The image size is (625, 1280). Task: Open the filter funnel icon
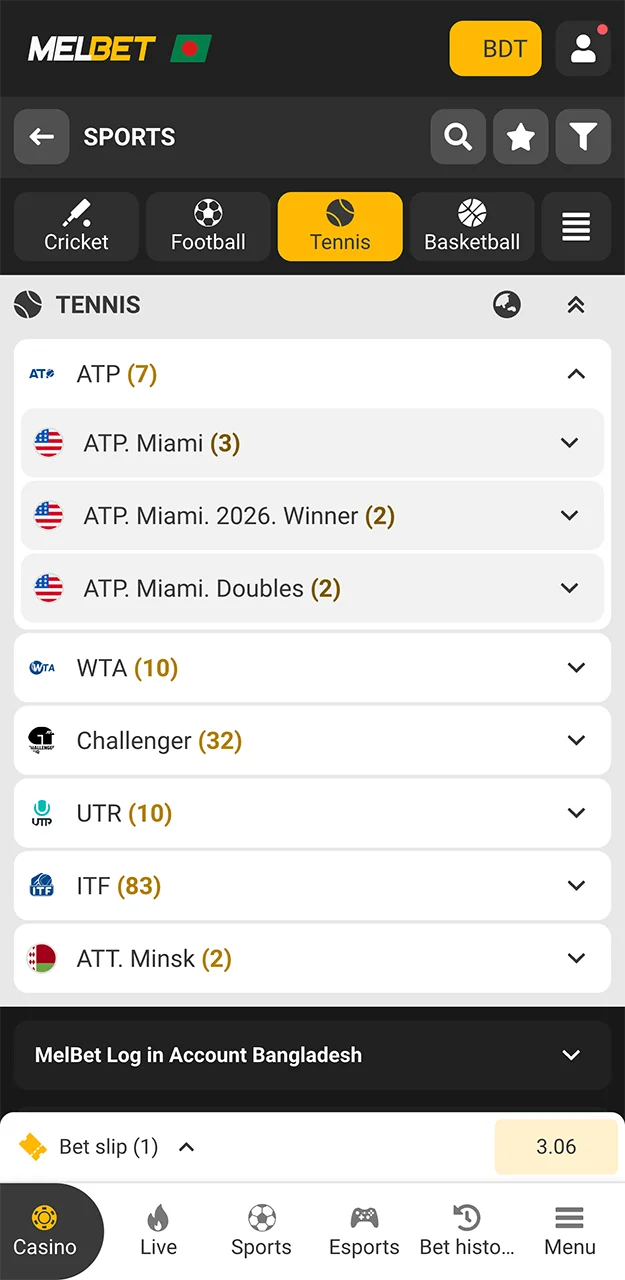click(583, 137)
